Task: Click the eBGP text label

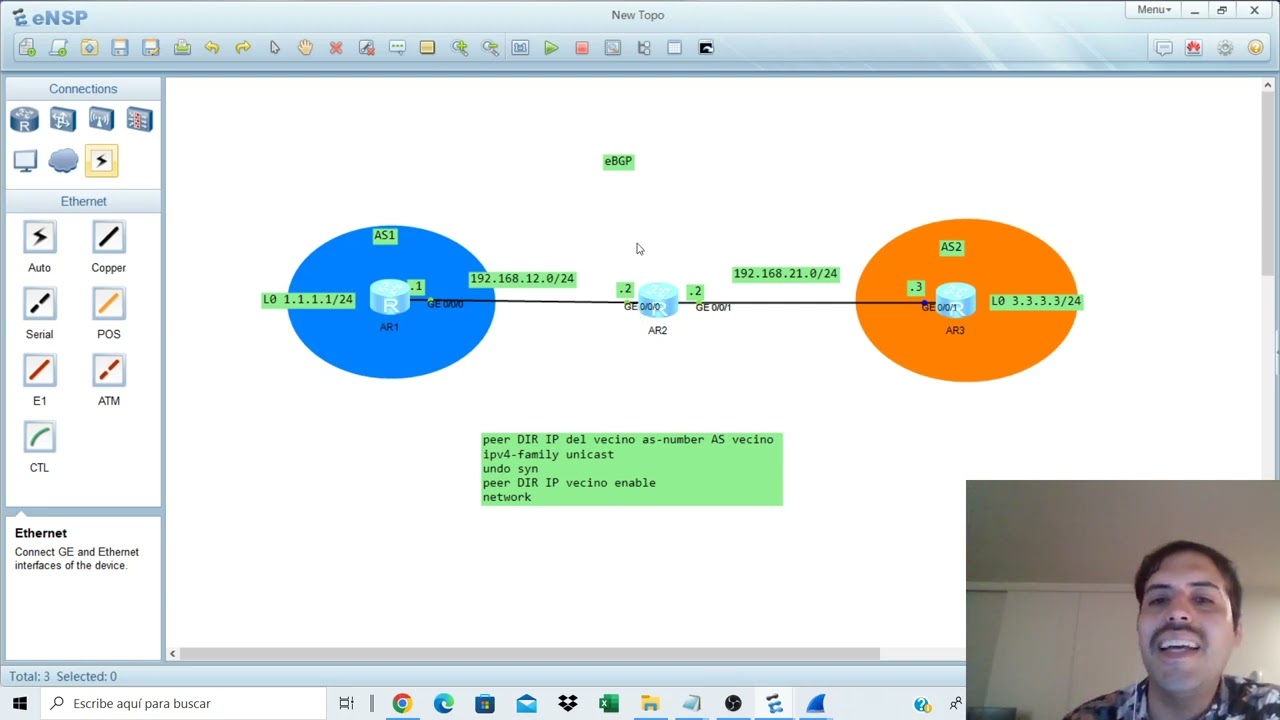Action: coord(618,161)
